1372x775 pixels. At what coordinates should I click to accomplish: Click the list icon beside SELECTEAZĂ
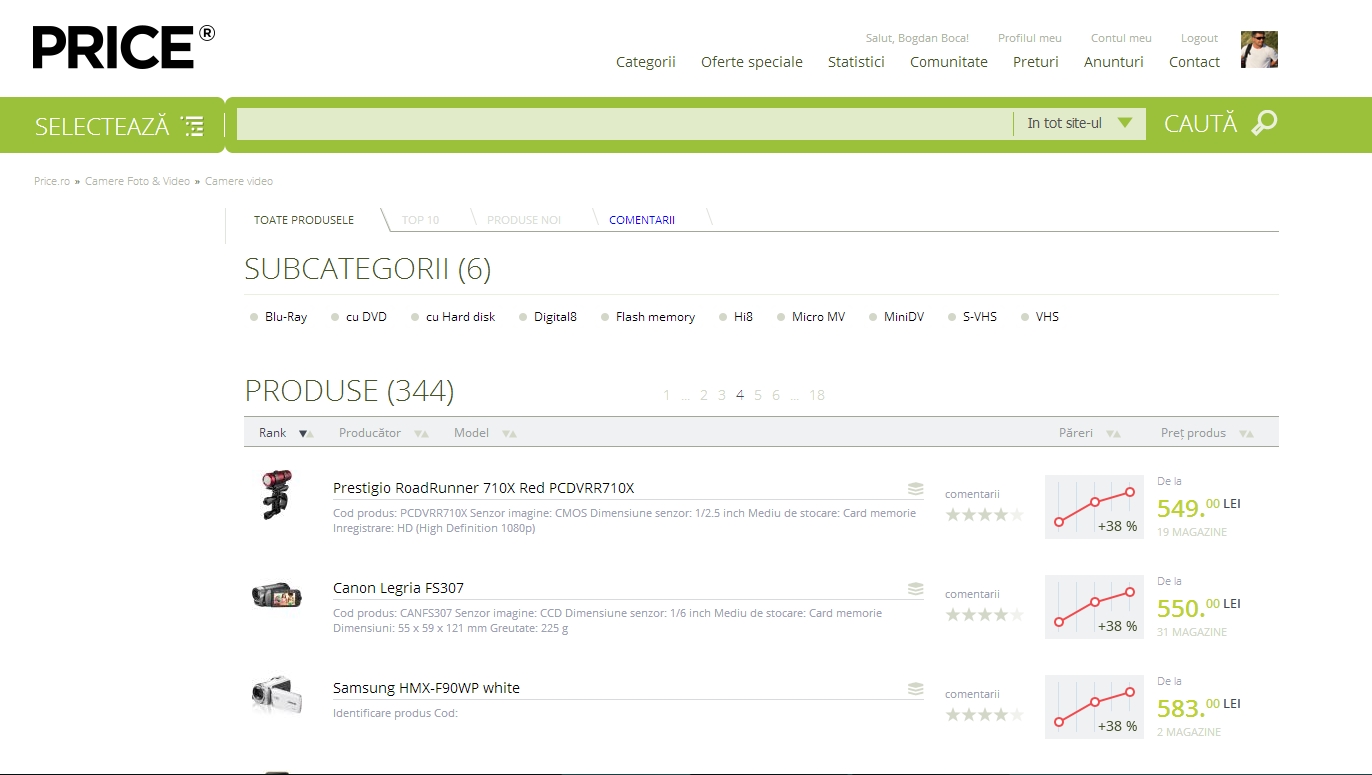pyautogui.click(x=192, y=126)
